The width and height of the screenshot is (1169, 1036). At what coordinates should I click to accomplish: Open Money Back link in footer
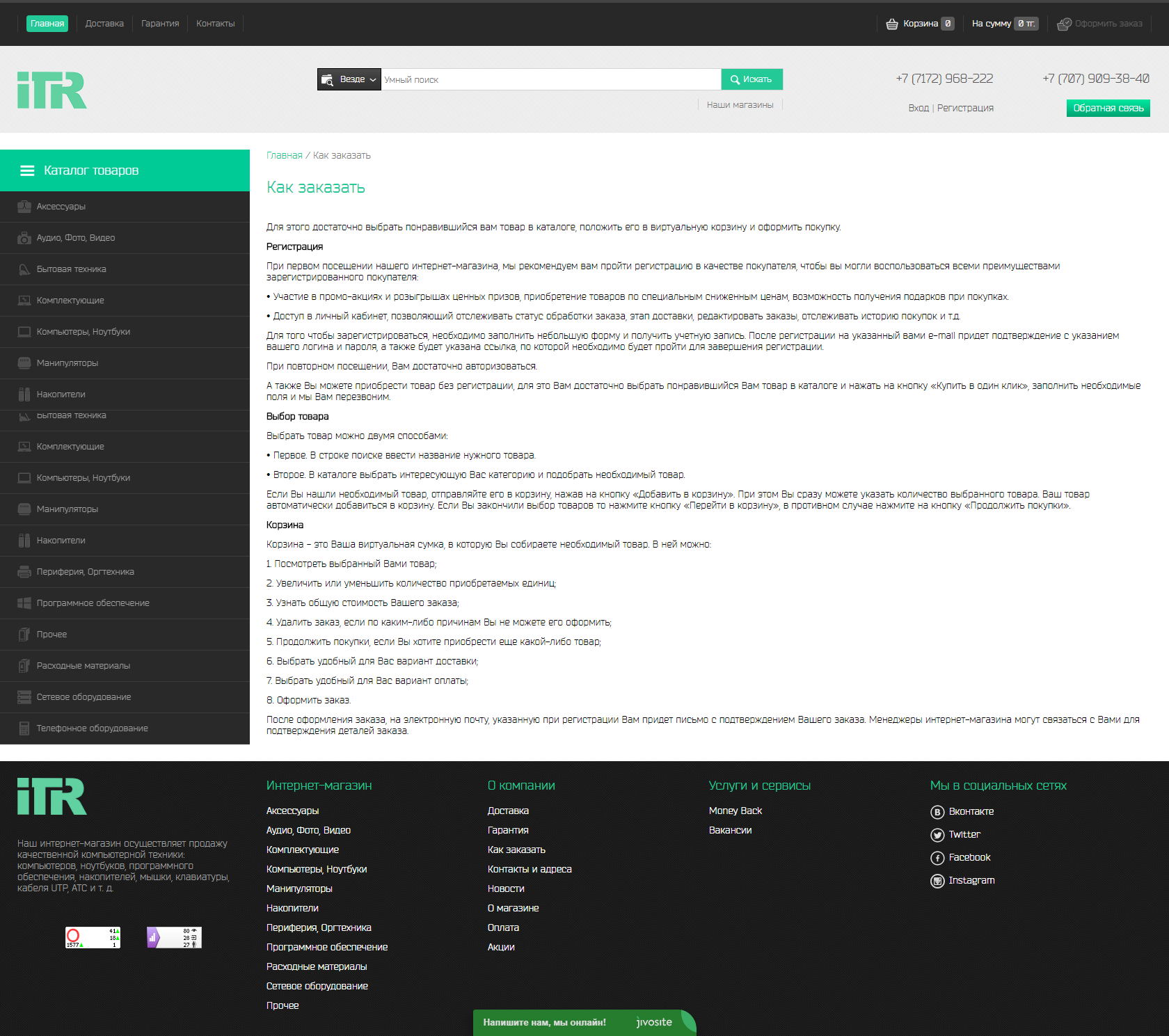click(735, 811)
